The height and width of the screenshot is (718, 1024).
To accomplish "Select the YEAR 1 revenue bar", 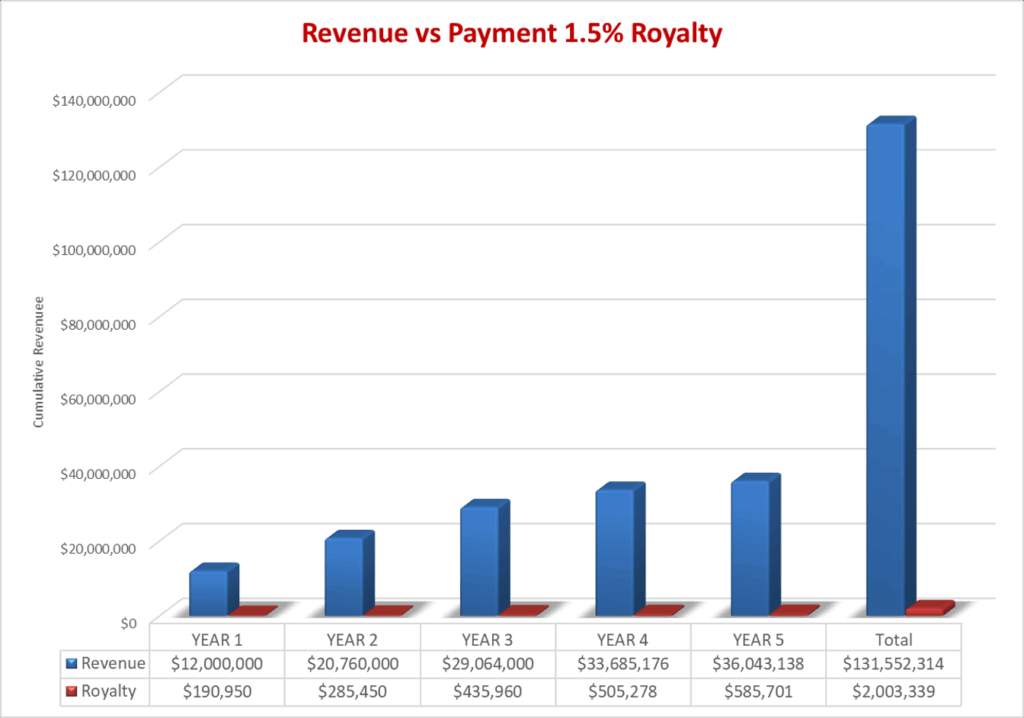I will tap(208, 592).
